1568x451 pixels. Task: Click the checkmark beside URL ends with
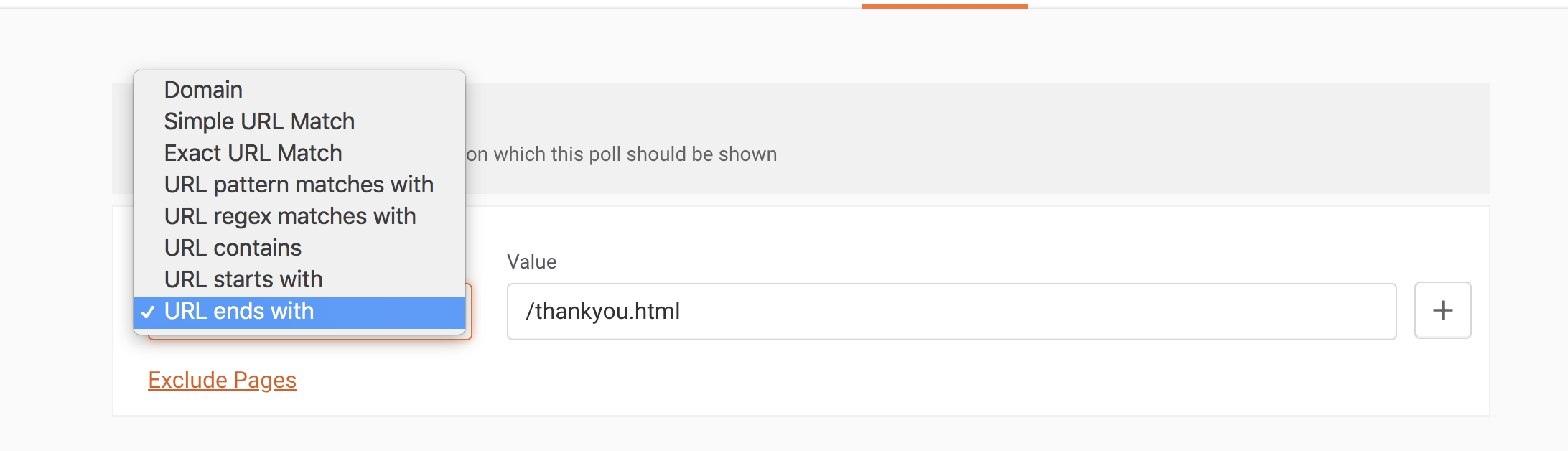[x=148, y=312]
